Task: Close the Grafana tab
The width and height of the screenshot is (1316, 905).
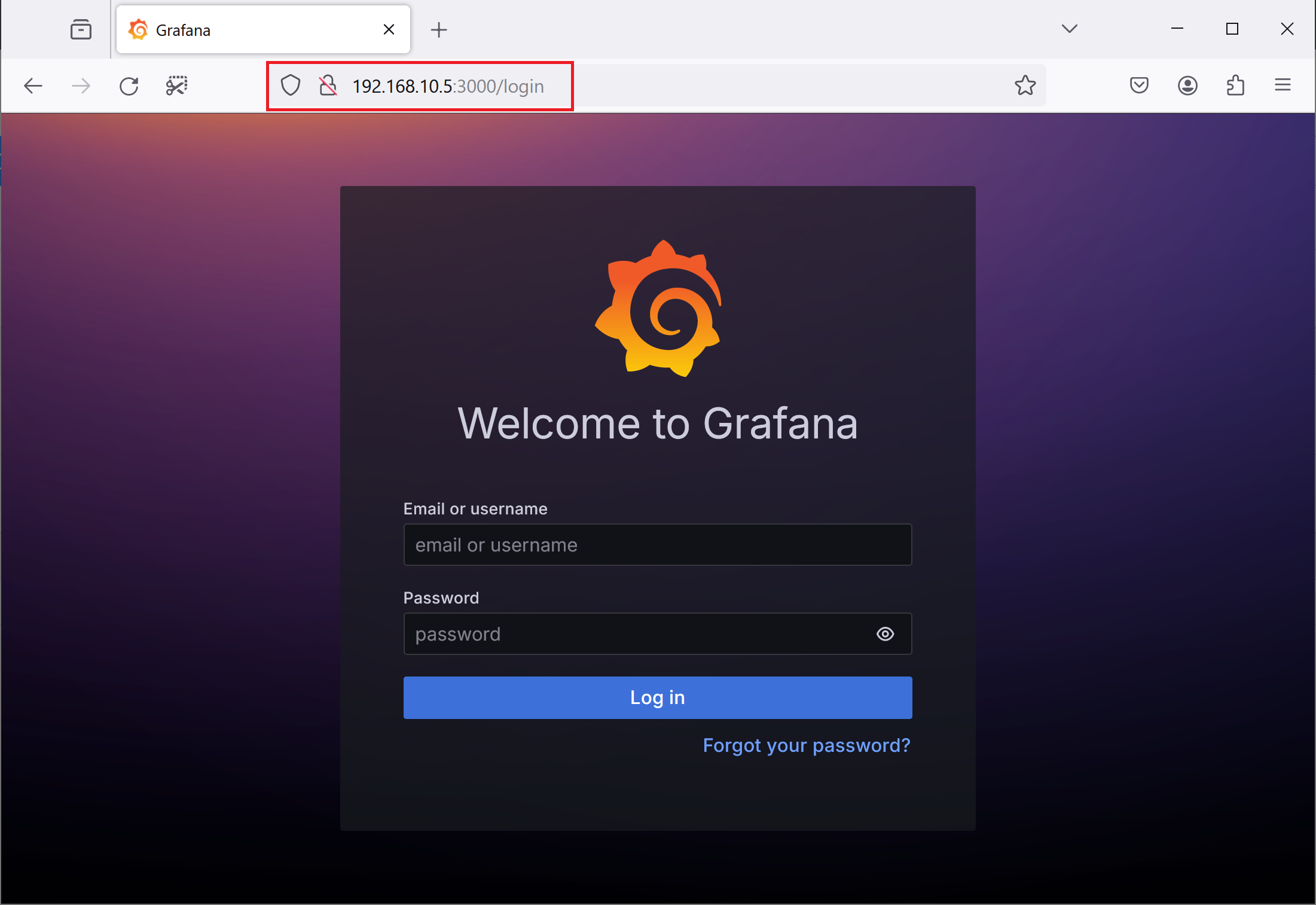Action: [x=389, y=29]
